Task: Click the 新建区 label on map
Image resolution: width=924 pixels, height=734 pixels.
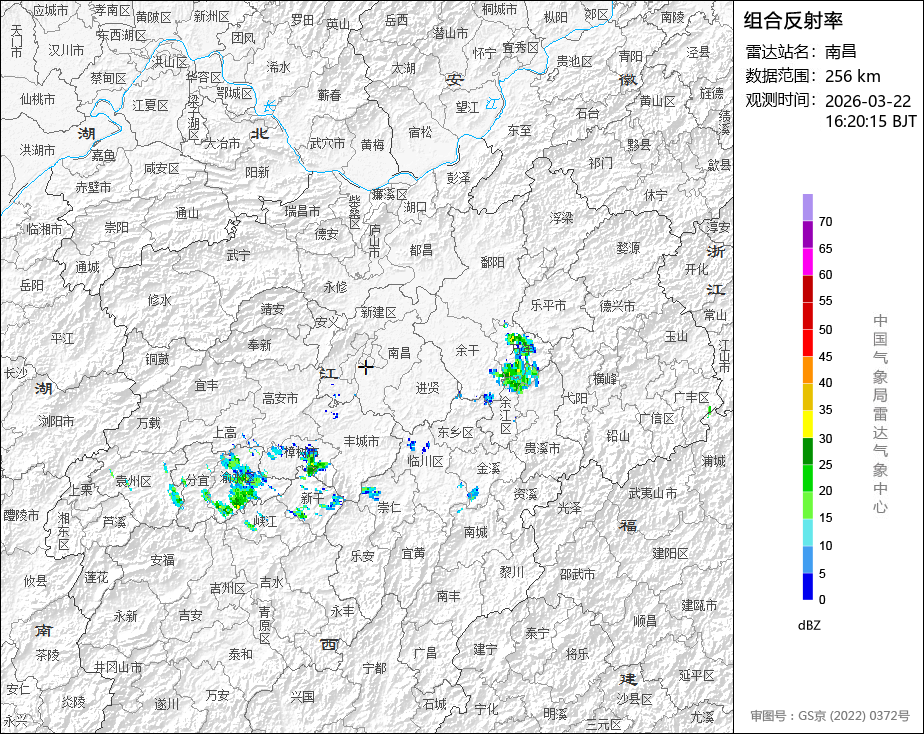Action: point(378,313)
